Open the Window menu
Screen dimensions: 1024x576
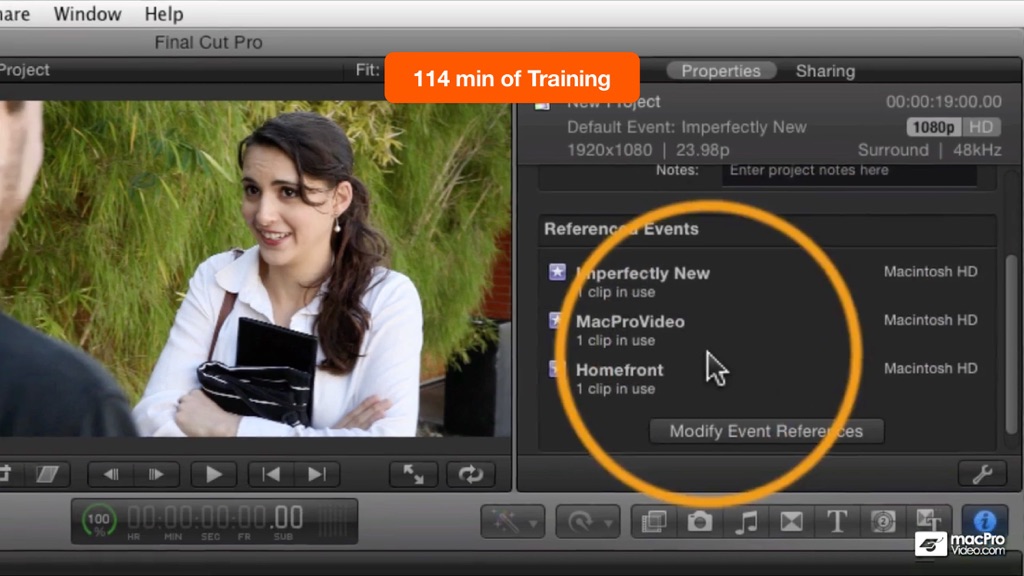(87, 14)
